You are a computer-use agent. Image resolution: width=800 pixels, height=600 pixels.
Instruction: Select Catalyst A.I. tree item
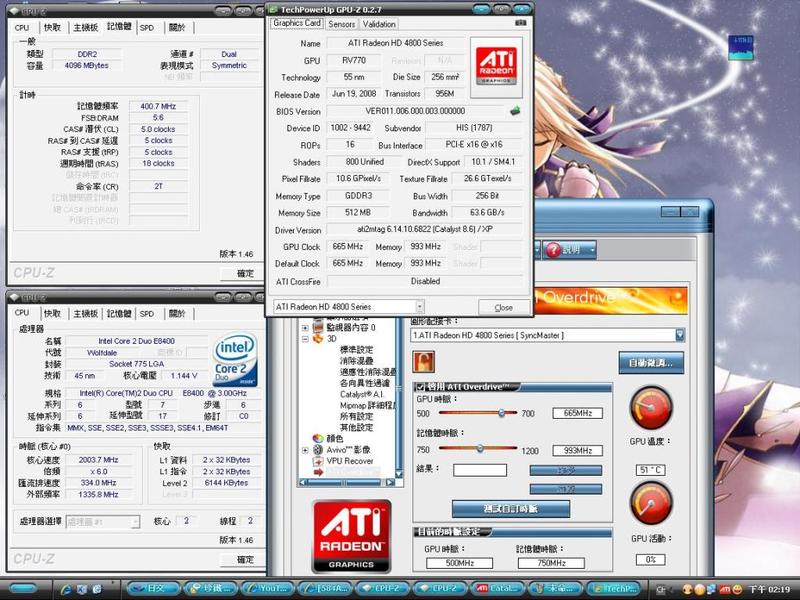[x=362, y=394]
